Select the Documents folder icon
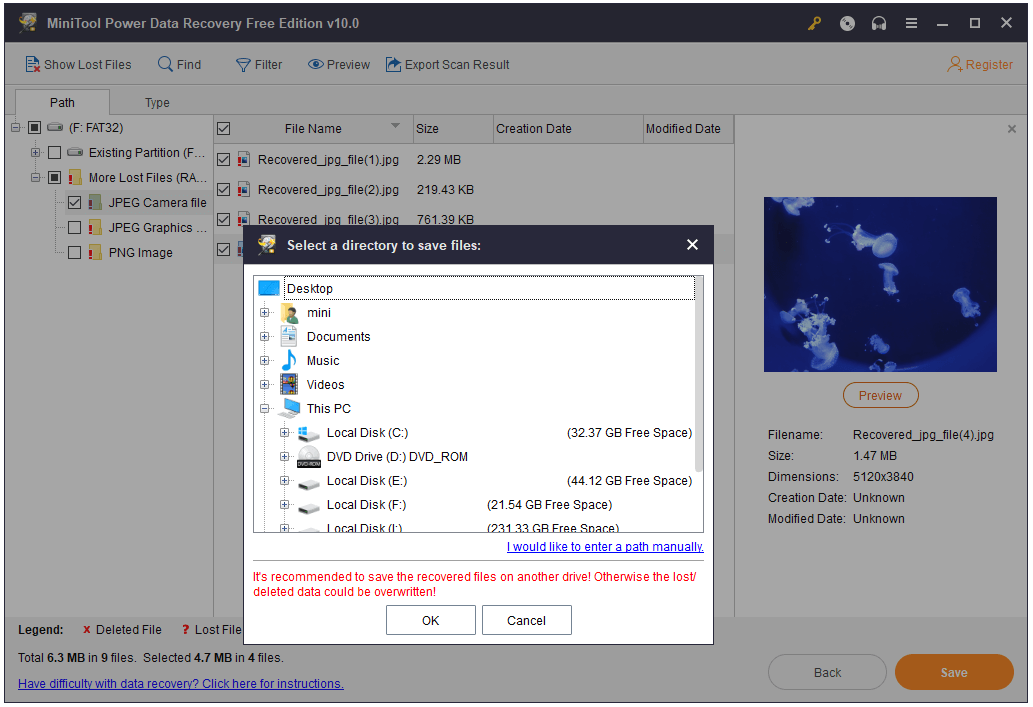1033x707 pixels. tap(289, 337)
